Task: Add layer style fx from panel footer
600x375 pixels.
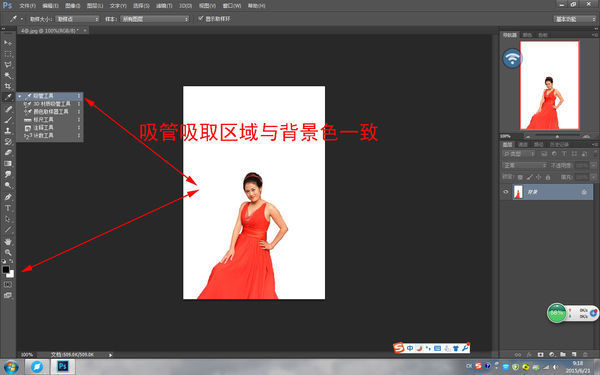Action: coord(529,355)
